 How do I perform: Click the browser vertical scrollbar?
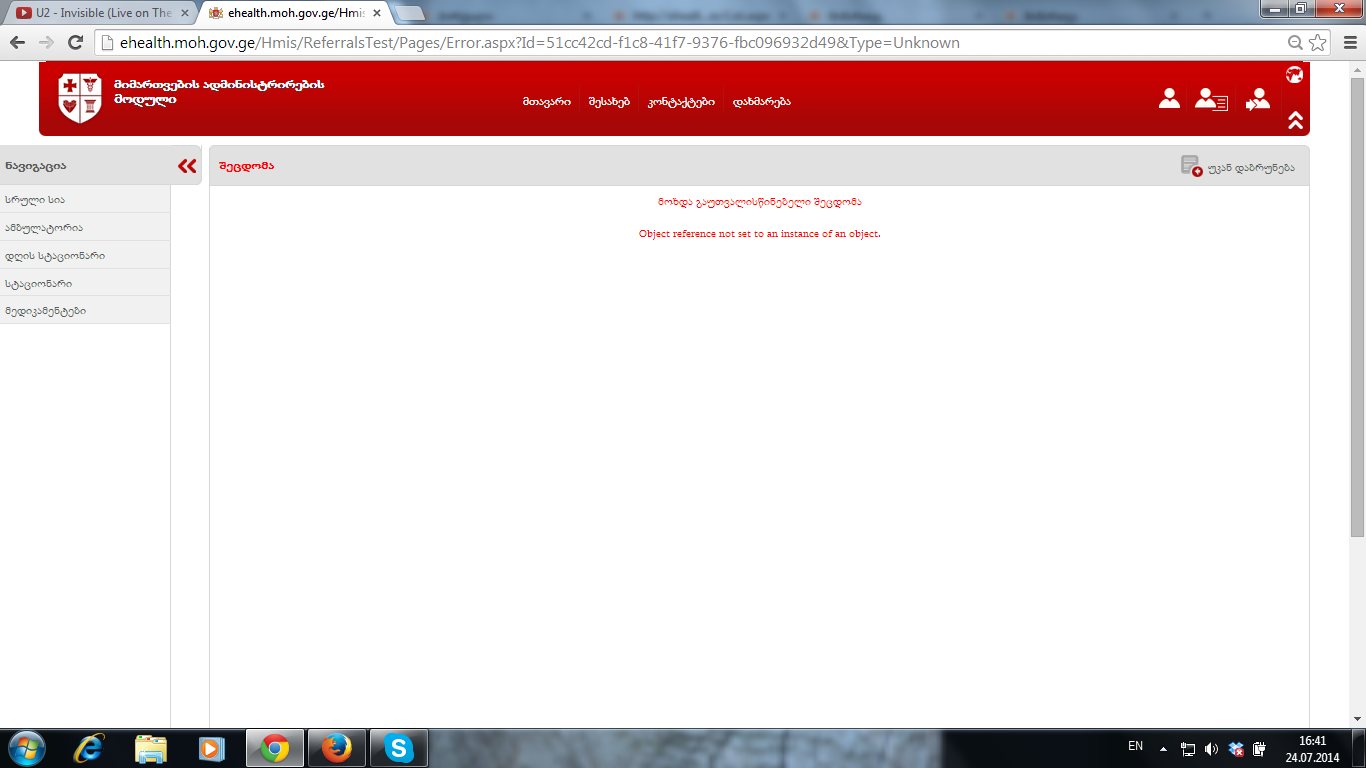pos(1357,300)
